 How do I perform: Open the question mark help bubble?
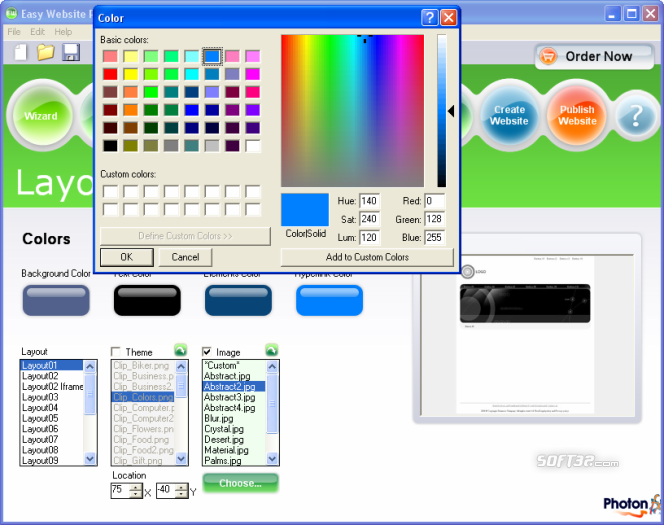pyautogui.click(x=635, y=116)
